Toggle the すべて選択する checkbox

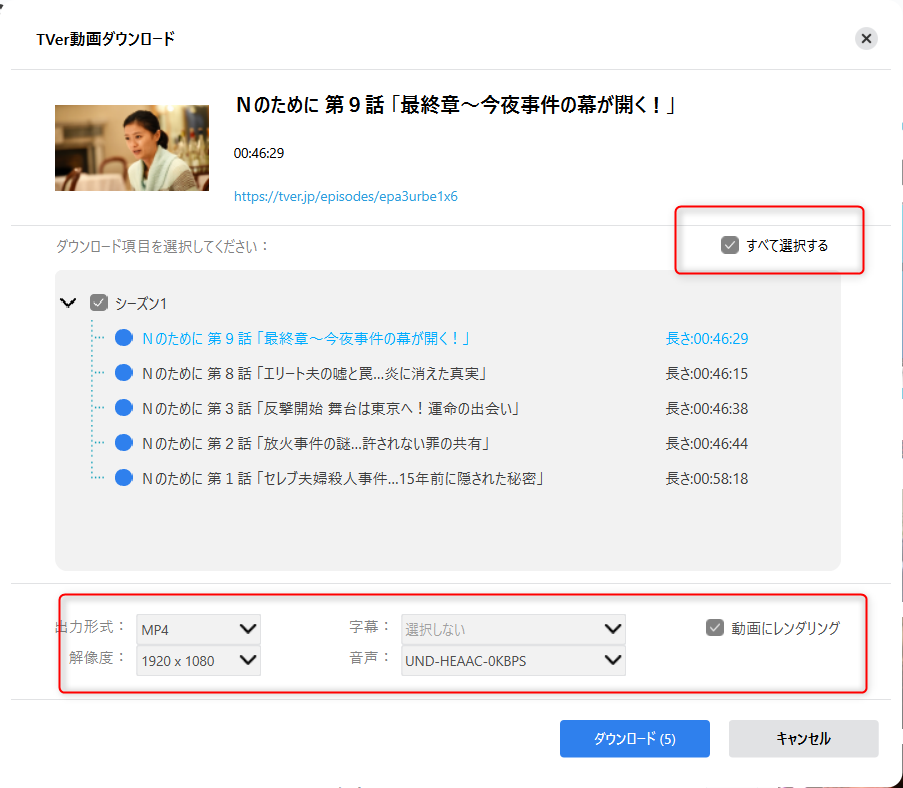730,245
